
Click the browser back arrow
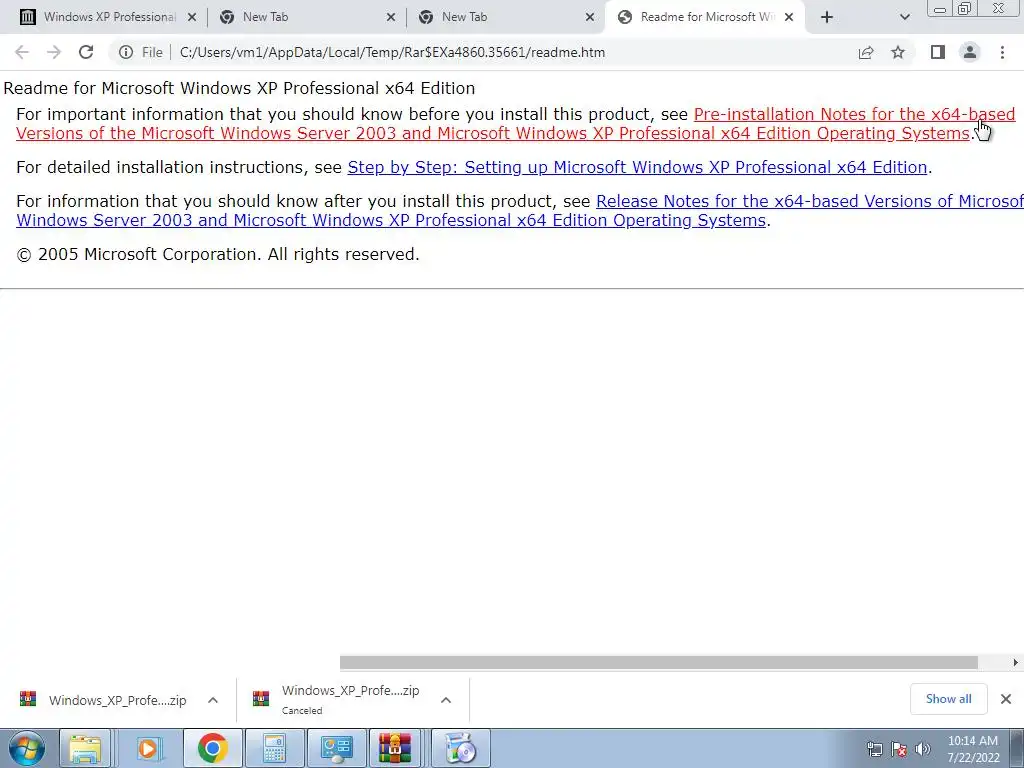[22, 52]
